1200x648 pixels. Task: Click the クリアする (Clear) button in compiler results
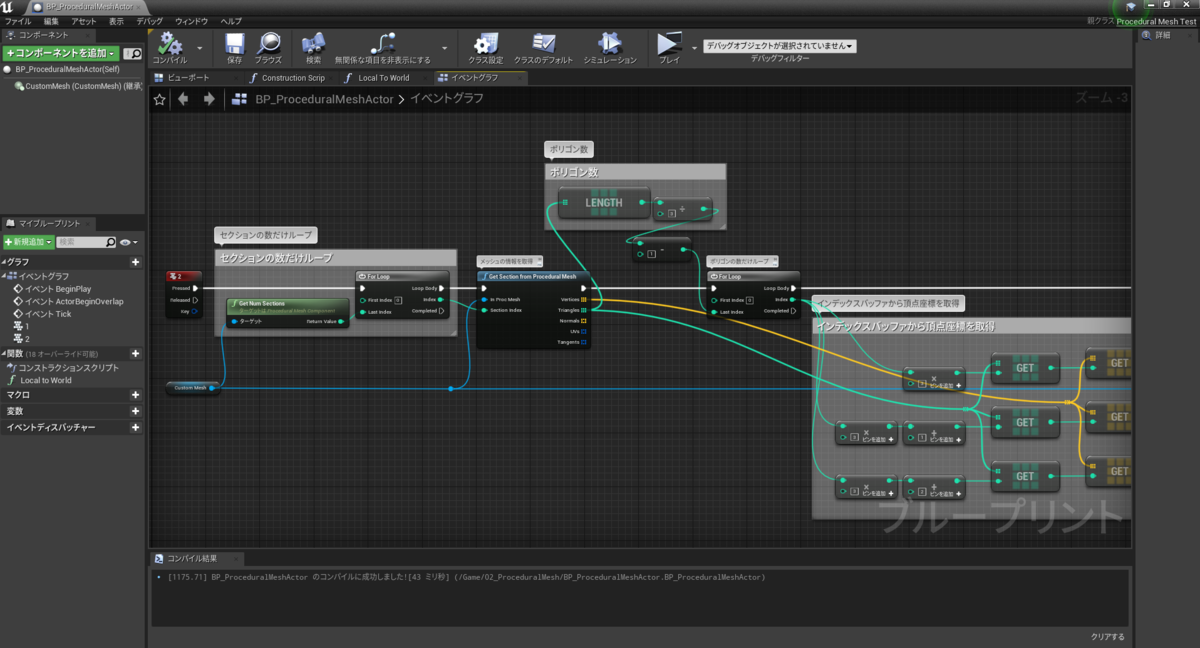click(1107, 636)
